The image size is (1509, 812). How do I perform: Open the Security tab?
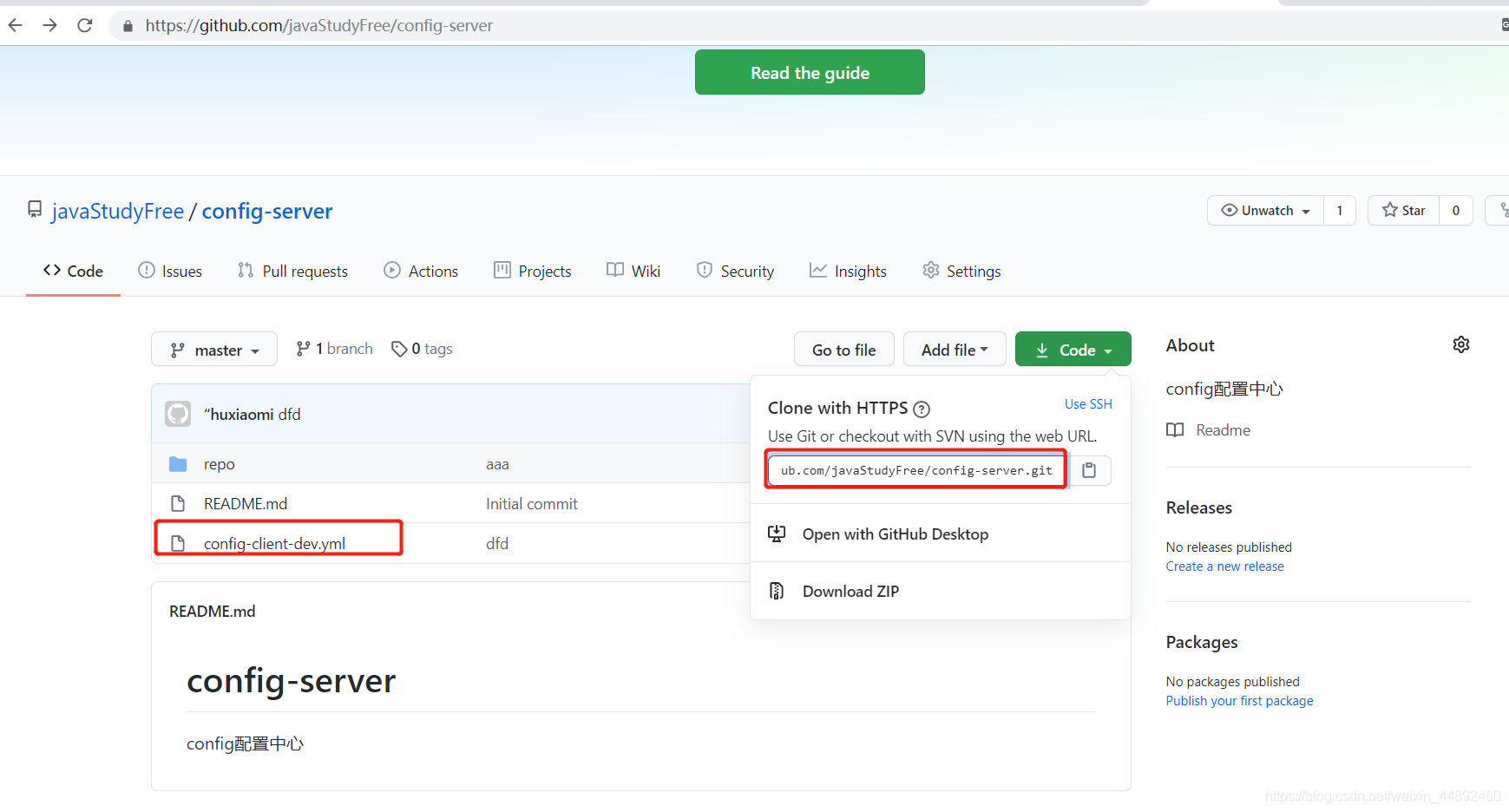[735, 271]
